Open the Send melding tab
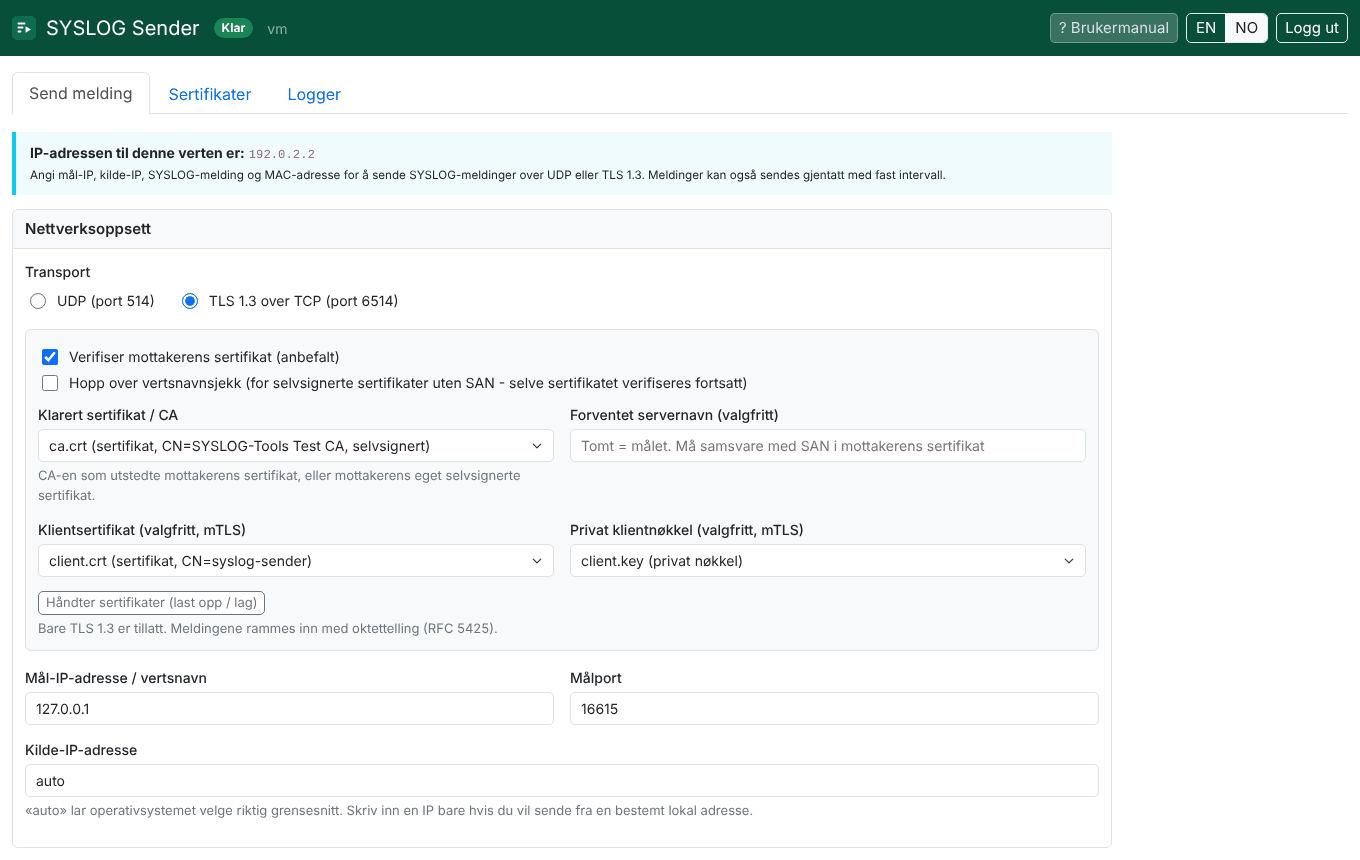The height and width of the screenshot is (860, 1360). point(81,93)
